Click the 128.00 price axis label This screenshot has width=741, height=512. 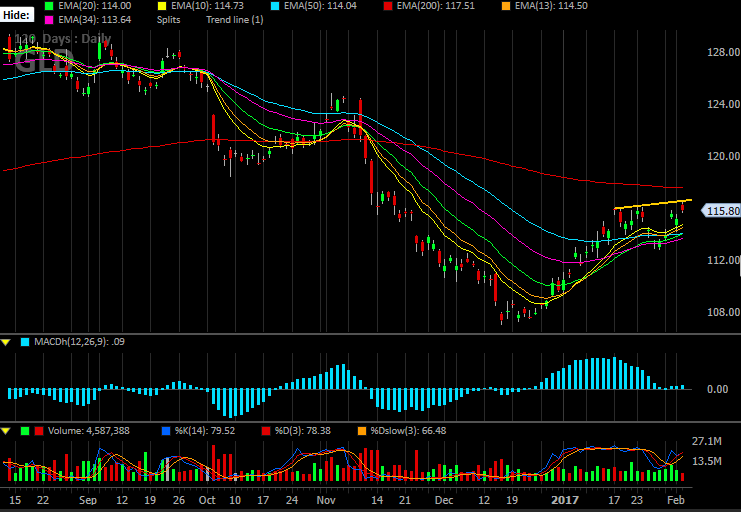click(x=723, y=52)
